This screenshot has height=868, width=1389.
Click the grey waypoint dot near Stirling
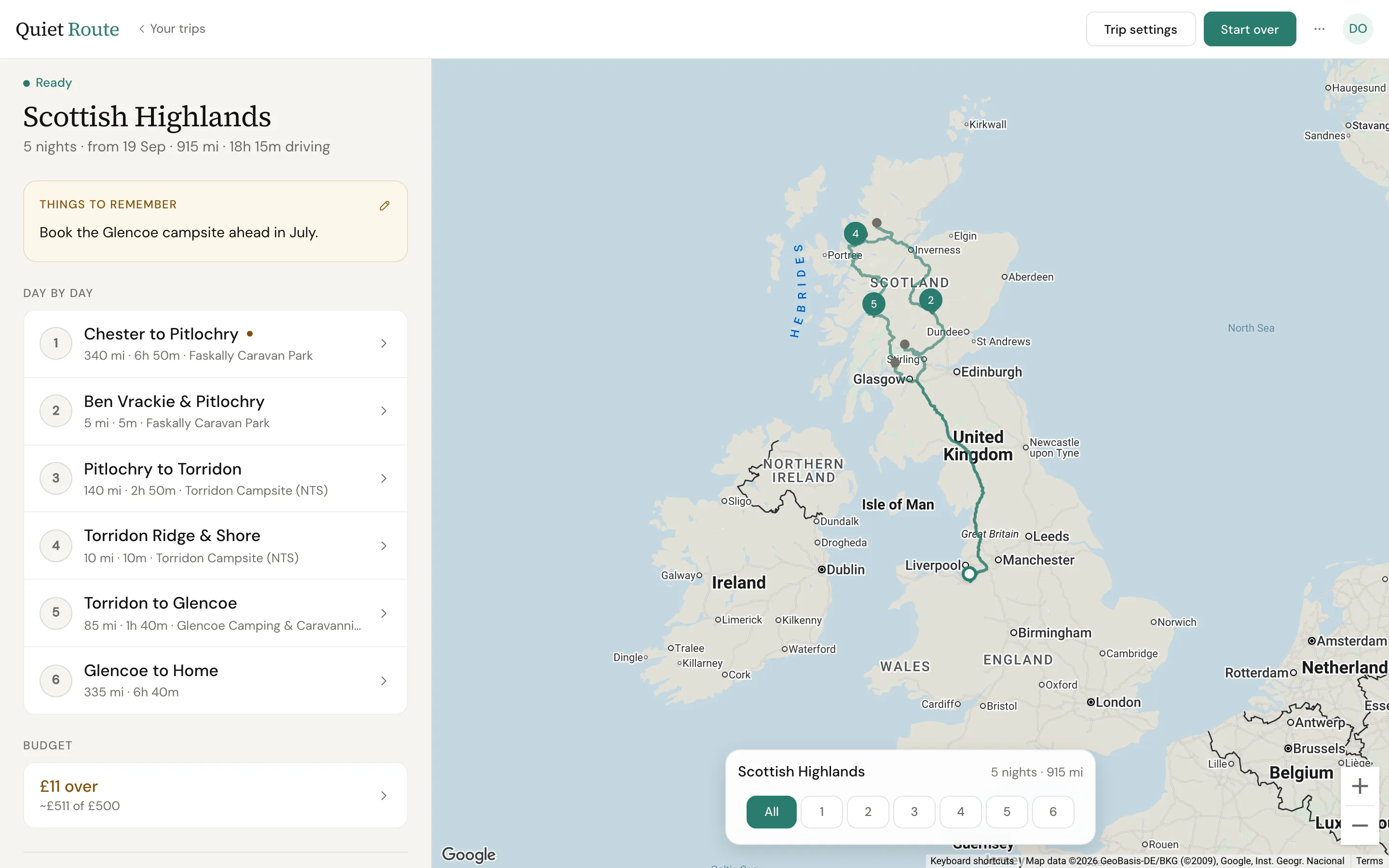point(905,344)
